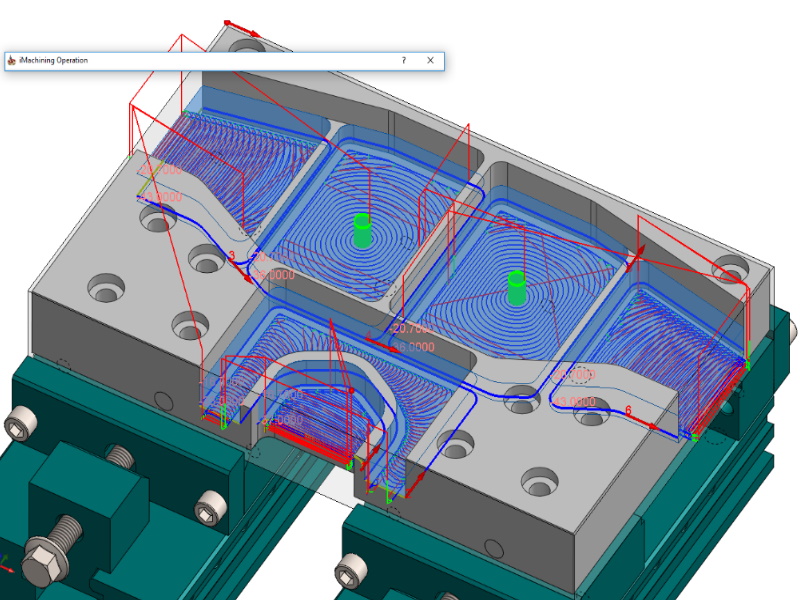
Task: Open help using the question mark button
Action: 403,60
